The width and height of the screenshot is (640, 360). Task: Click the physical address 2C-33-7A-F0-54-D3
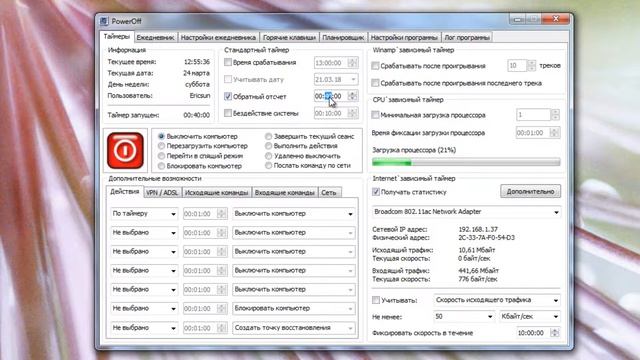(487, 238)
